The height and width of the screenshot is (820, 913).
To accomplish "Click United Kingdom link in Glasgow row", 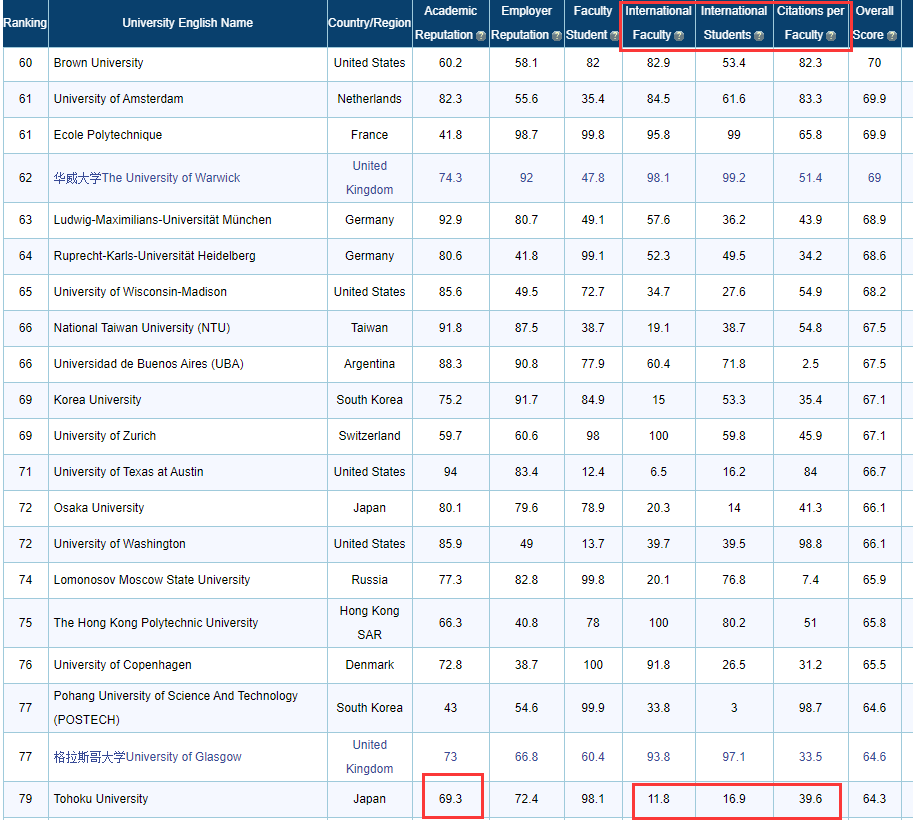I will pyautogui.click(x=369, y=757).
